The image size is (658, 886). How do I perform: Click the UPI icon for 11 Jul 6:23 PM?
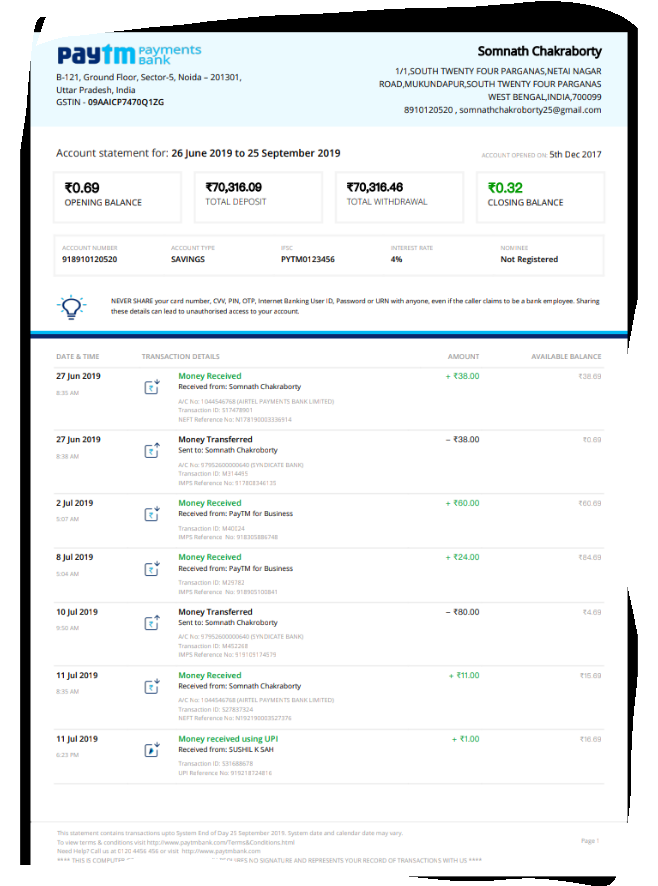(x=151, y=749)
